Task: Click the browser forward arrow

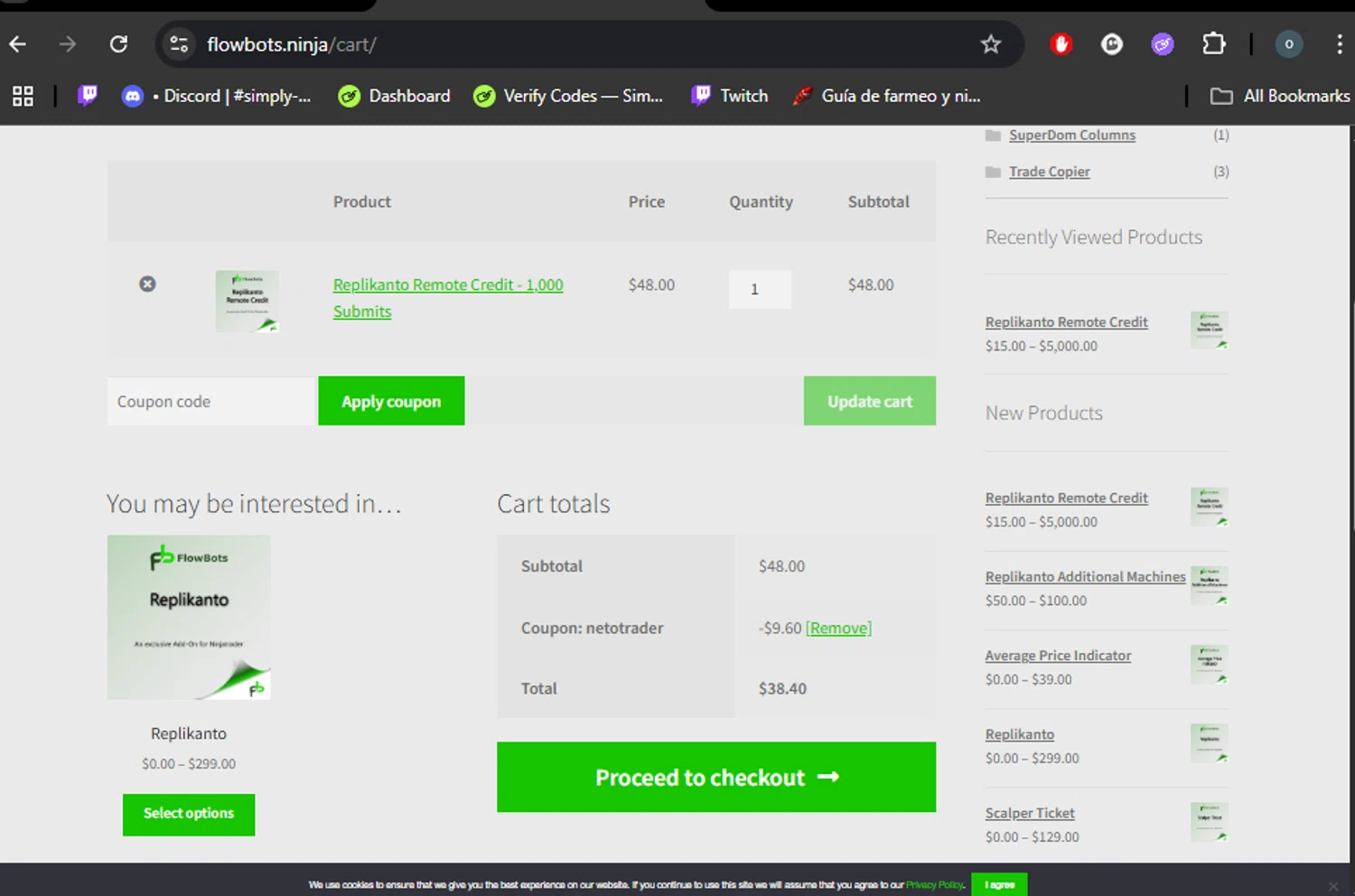Action: click(x=68, y=44)
